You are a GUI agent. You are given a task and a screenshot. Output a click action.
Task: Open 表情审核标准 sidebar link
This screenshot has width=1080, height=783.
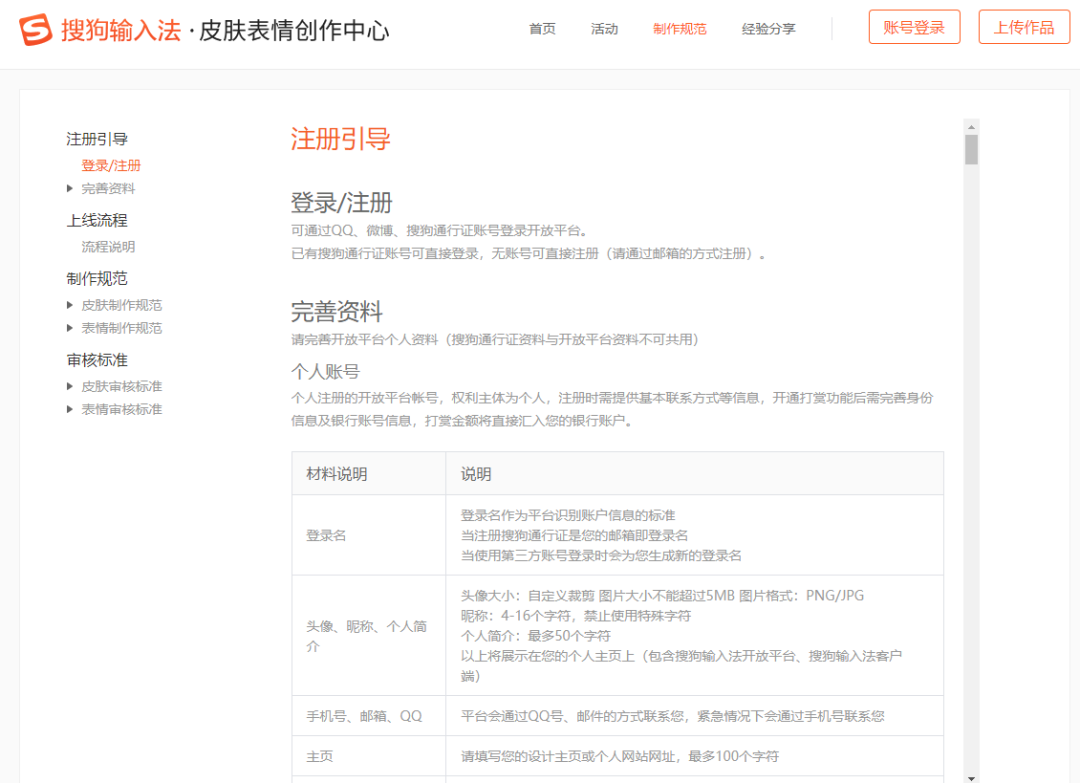click(122, 409)
